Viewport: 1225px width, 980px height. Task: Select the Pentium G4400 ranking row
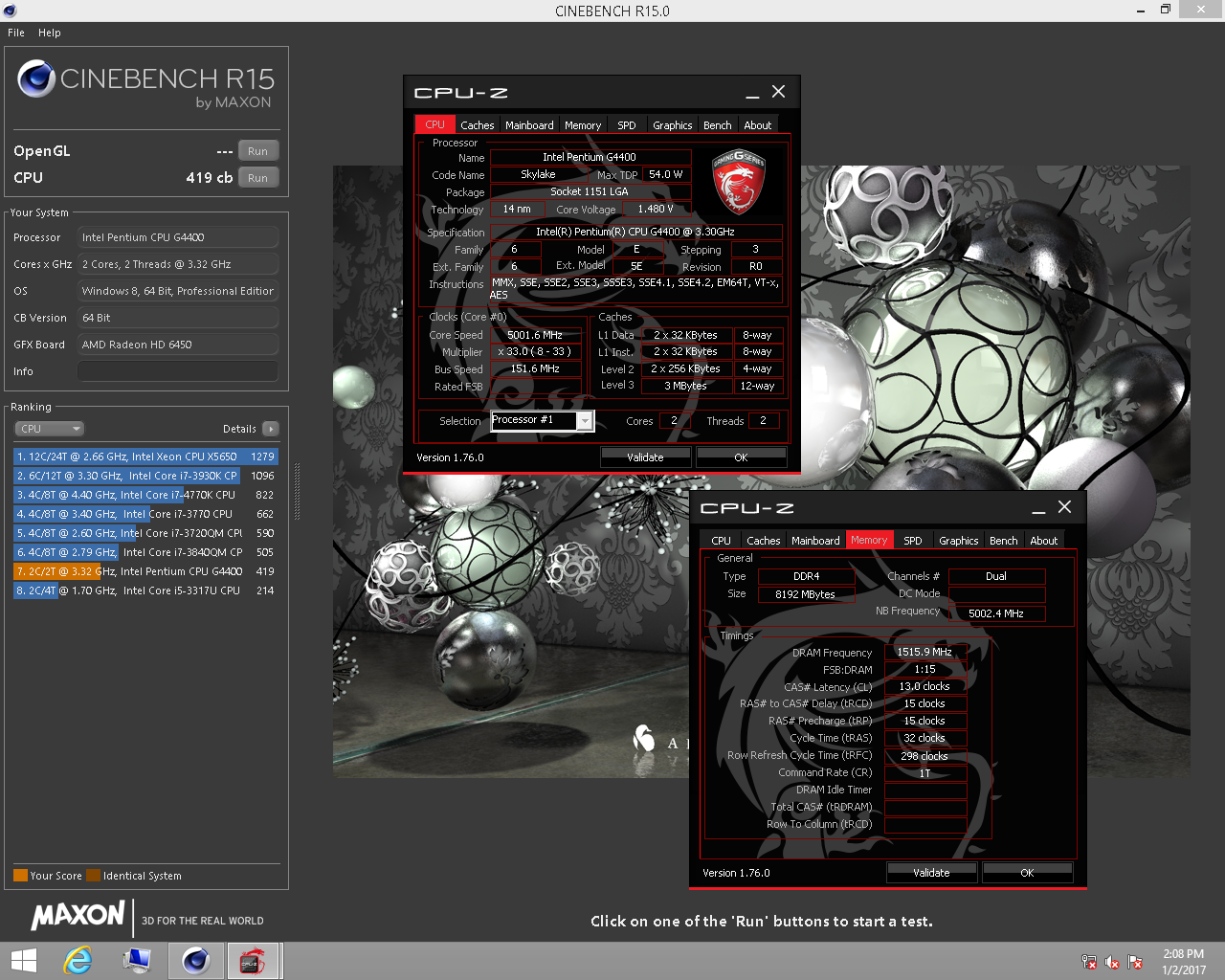145,571
